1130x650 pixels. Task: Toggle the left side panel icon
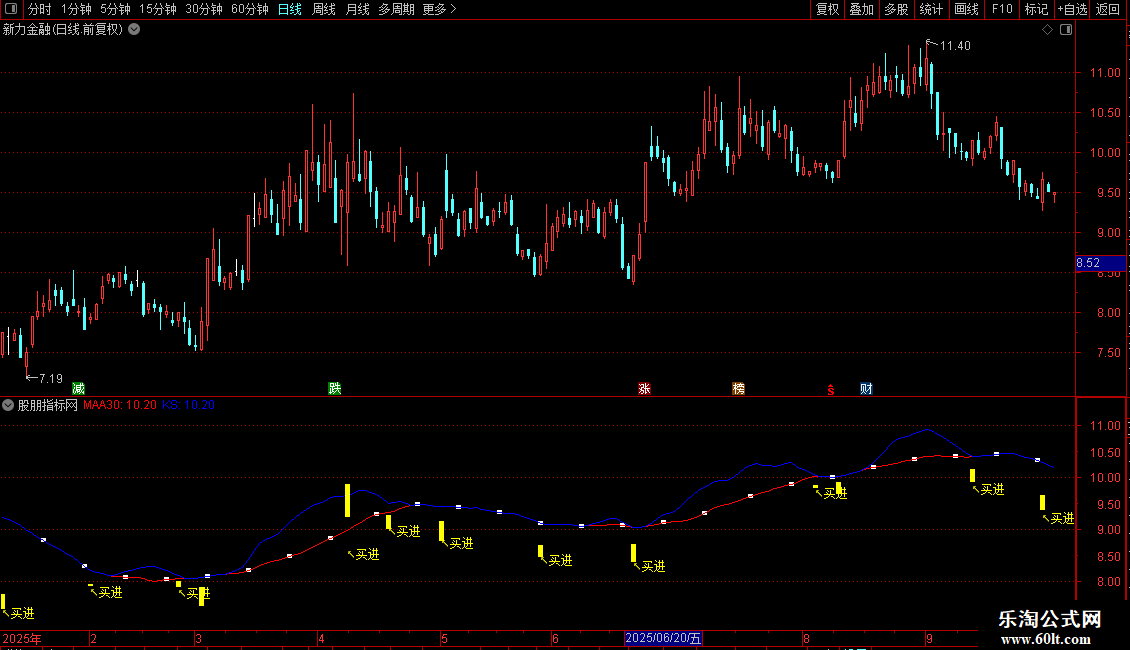(x=11, y=9)
